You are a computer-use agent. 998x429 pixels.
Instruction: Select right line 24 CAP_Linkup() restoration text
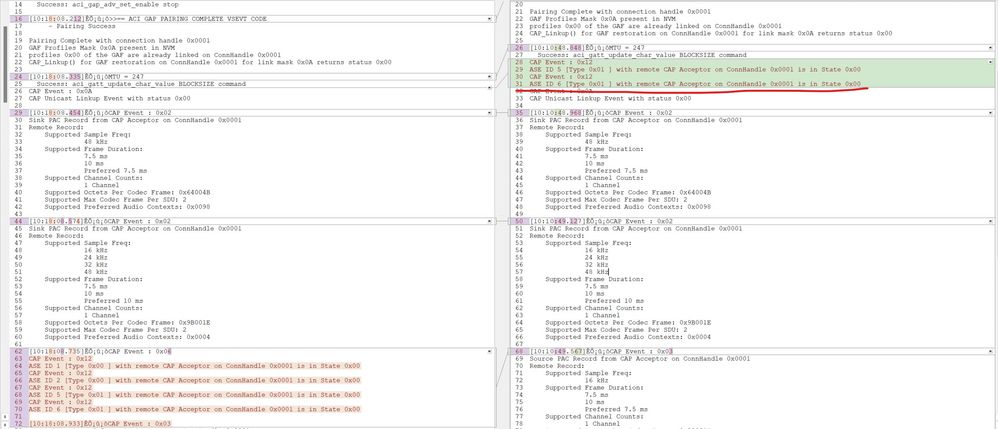click(711, 33)
